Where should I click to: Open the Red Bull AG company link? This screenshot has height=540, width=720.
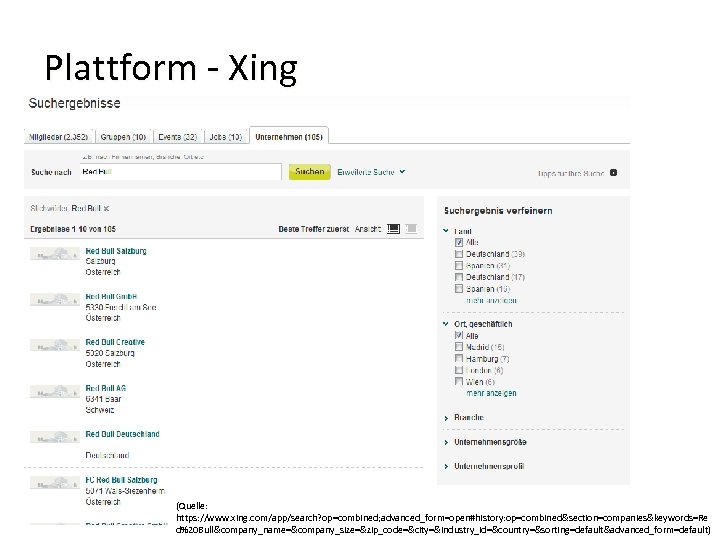106,388
